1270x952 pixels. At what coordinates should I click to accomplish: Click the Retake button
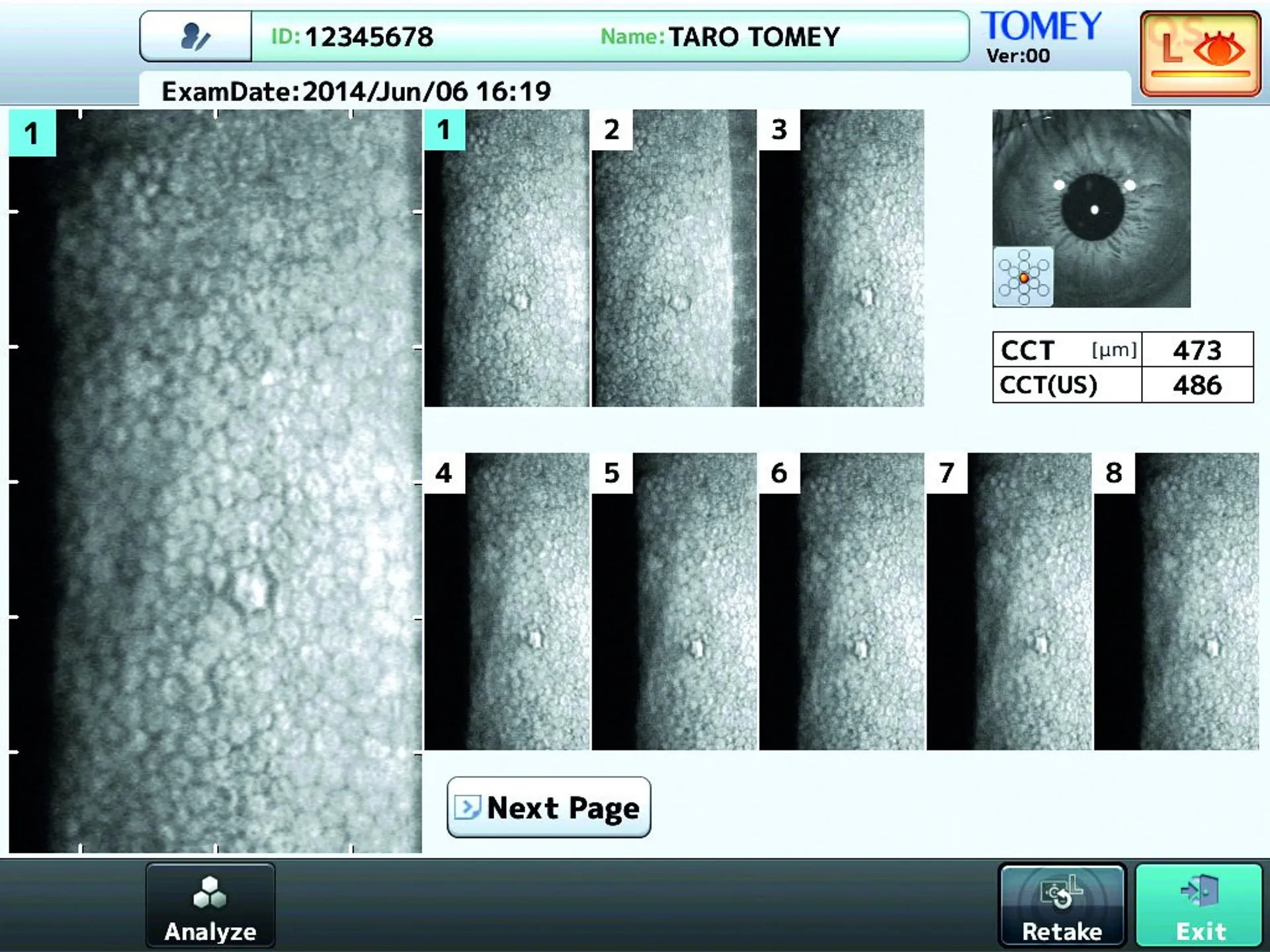coord(1061,905)
